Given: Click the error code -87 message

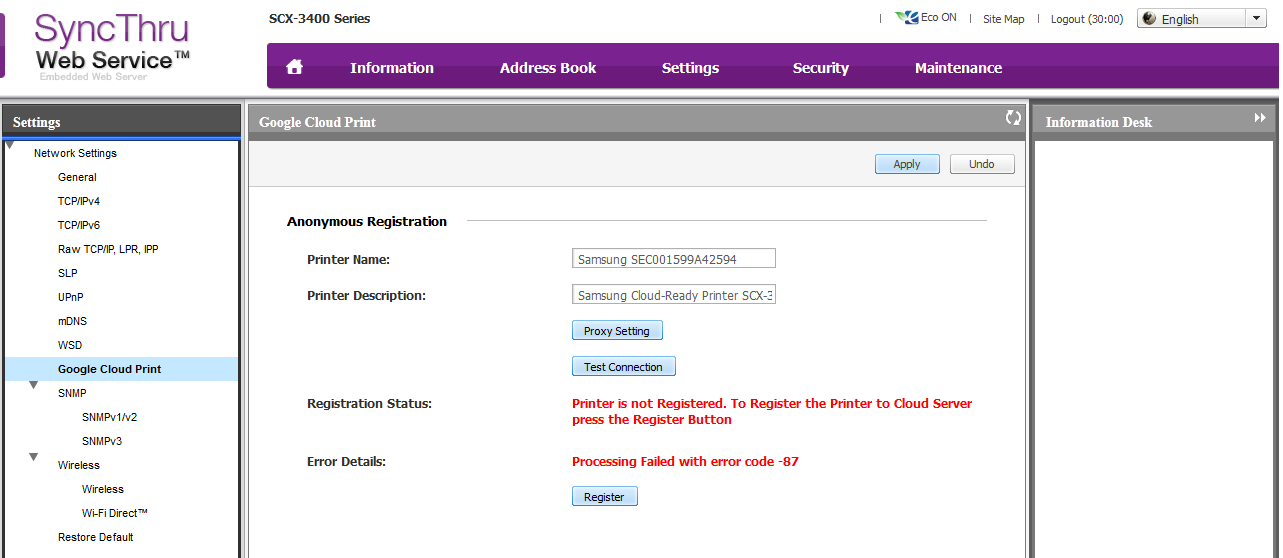Looking at the screenshot, I should [x=685, y=462].
